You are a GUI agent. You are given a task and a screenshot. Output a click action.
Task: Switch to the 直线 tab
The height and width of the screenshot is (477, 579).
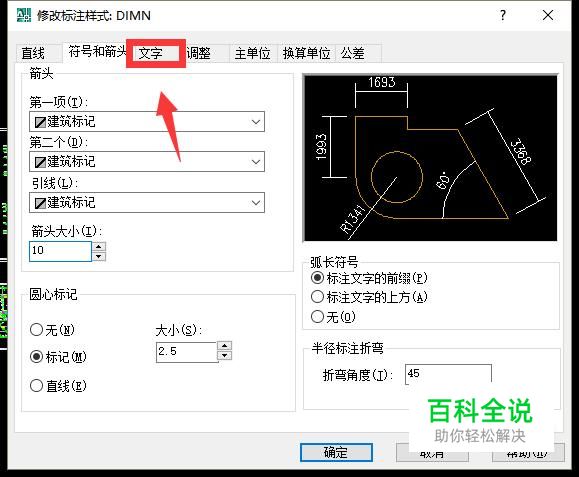pos(38,53)
